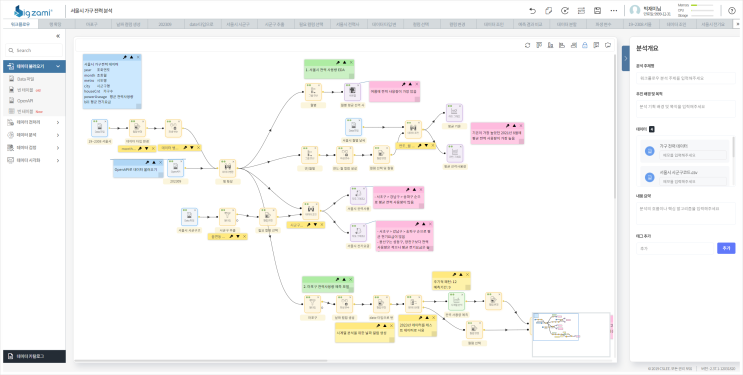Click the data list scrollbar in right panel
This screenshot has height=375, width=743.
click(734, 147)
